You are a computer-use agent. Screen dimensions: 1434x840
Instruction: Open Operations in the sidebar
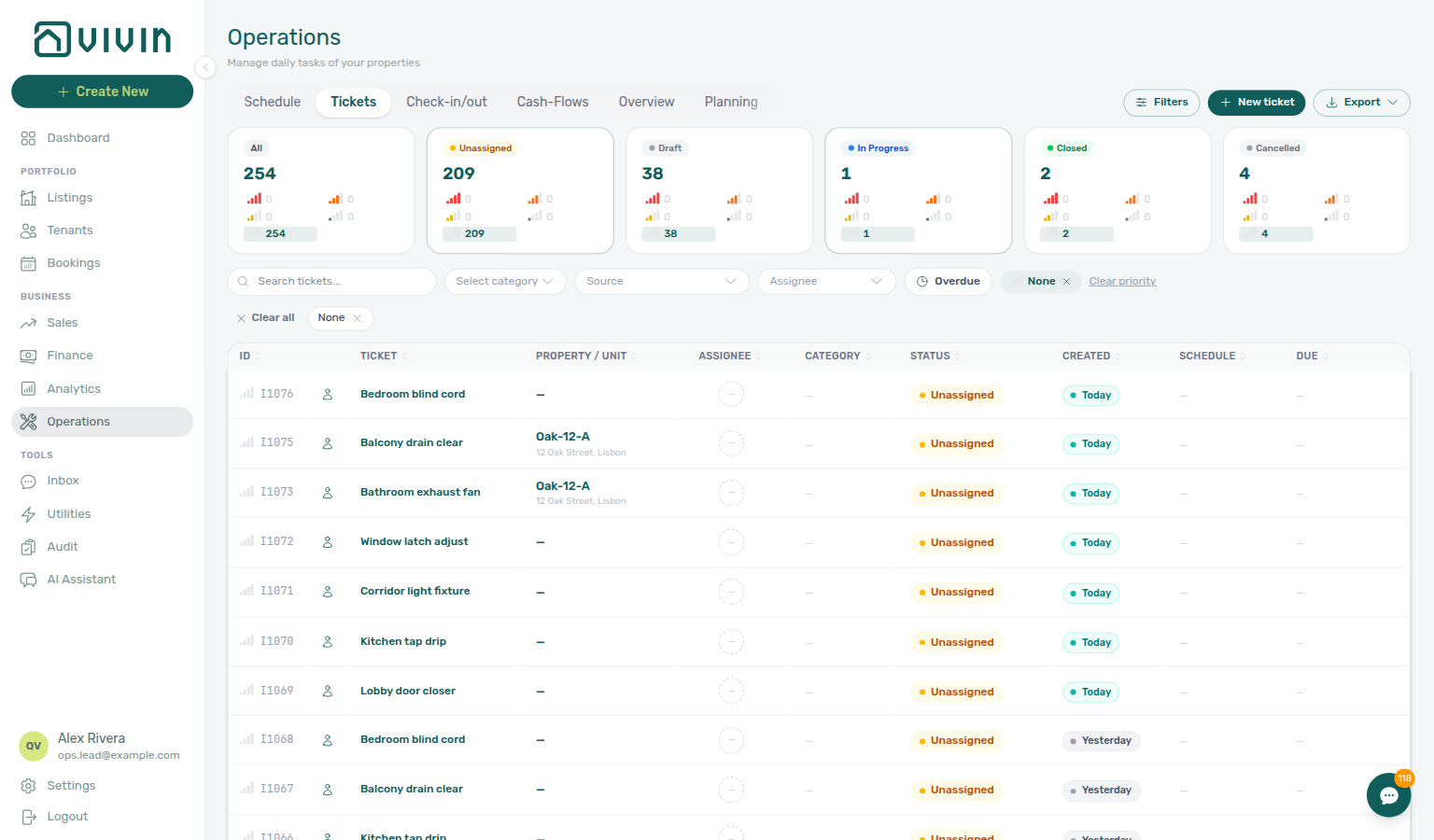coord(102,422)
